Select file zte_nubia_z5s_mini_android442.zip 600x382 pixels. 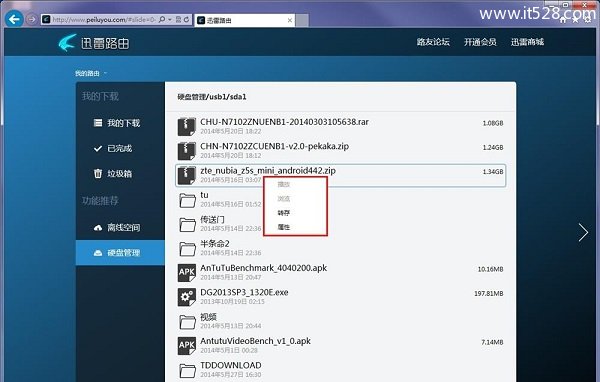point(268,171)
